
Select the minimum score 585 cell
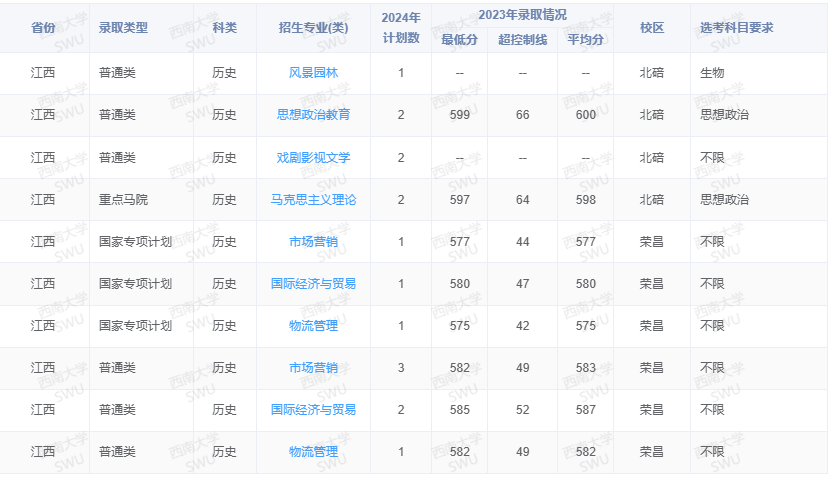point(460,409)
